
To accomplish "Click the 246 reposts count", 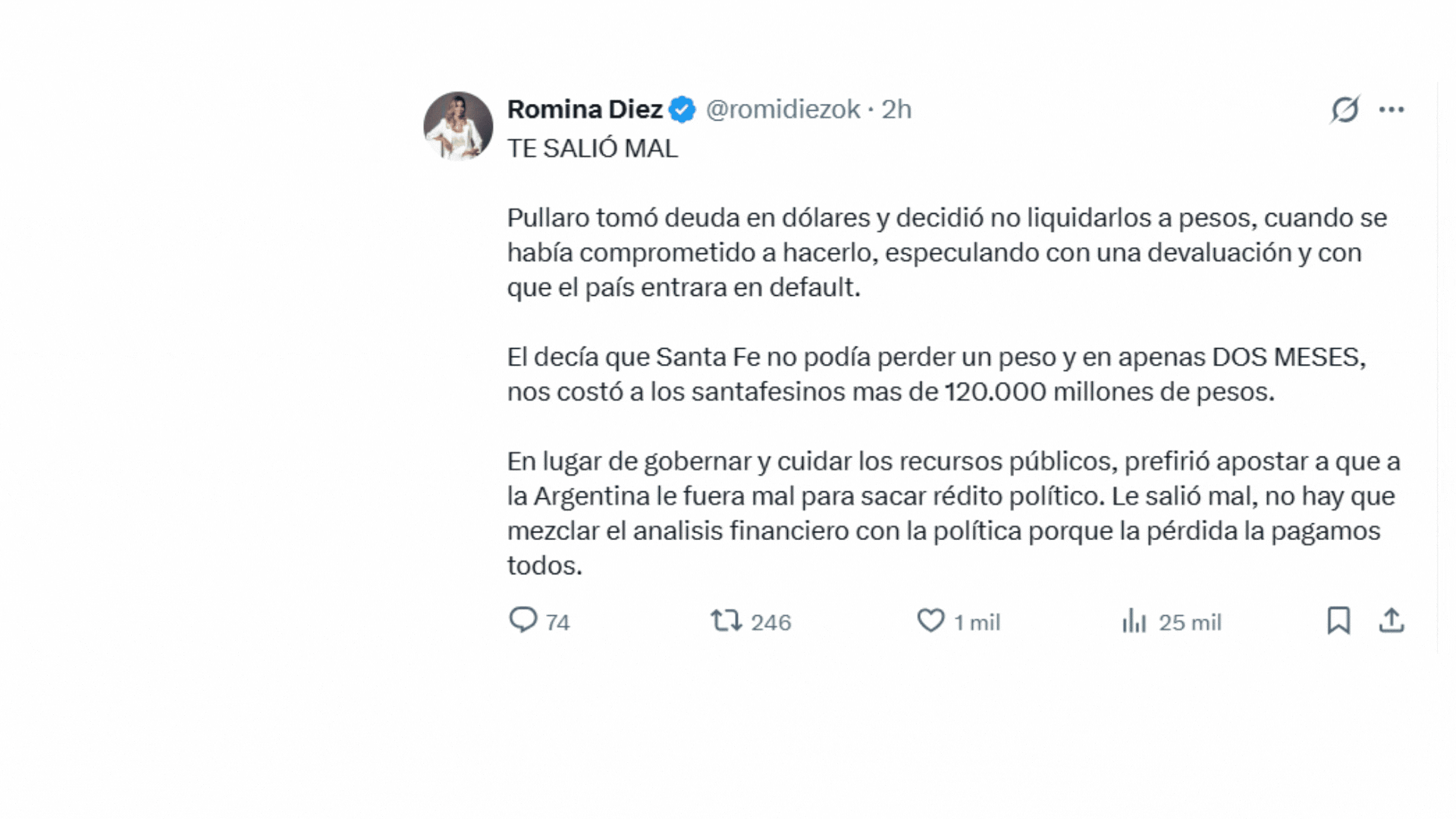I will pos(770,623).
